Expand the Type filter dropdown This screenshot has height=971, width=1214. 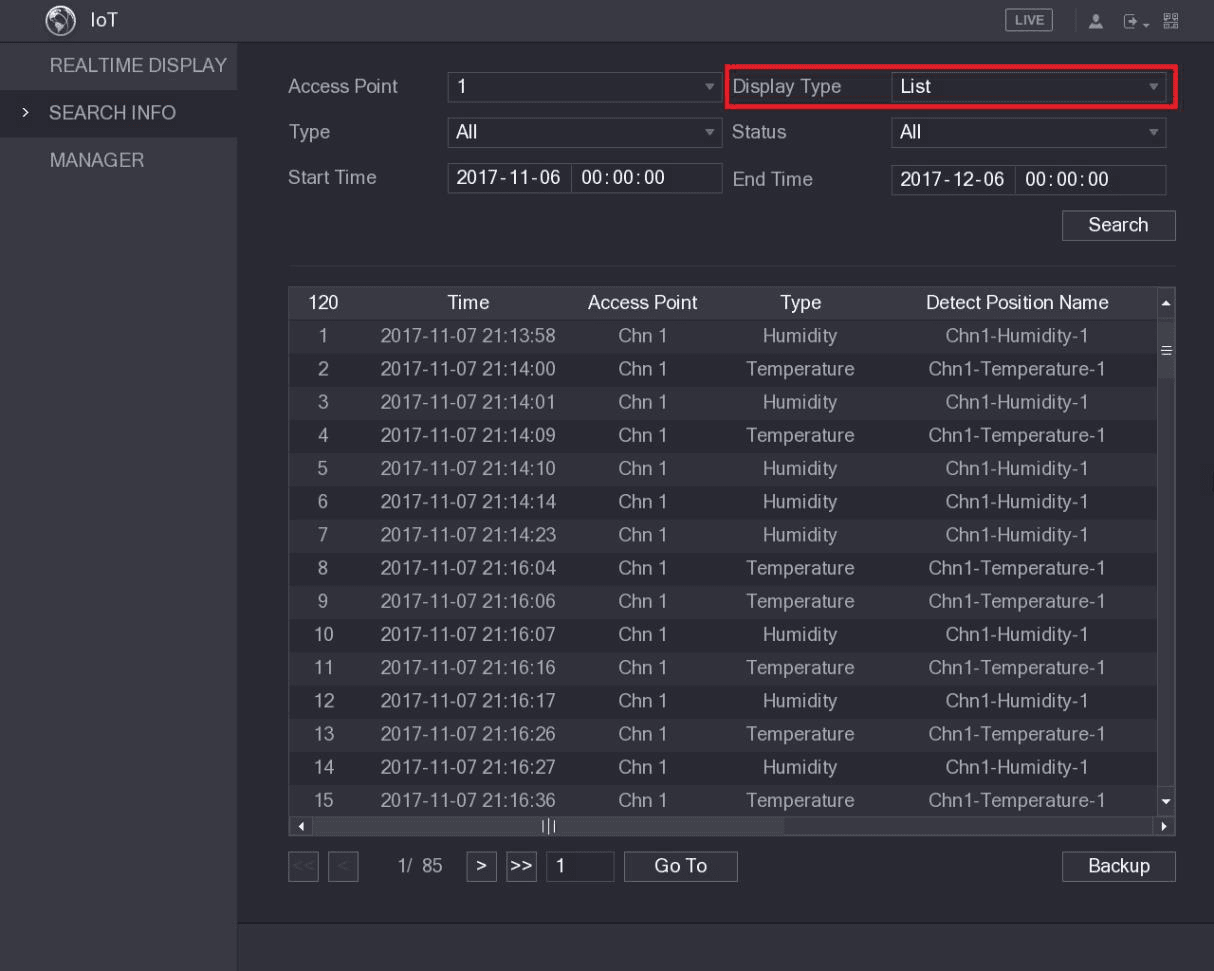(x=584, y=132)
